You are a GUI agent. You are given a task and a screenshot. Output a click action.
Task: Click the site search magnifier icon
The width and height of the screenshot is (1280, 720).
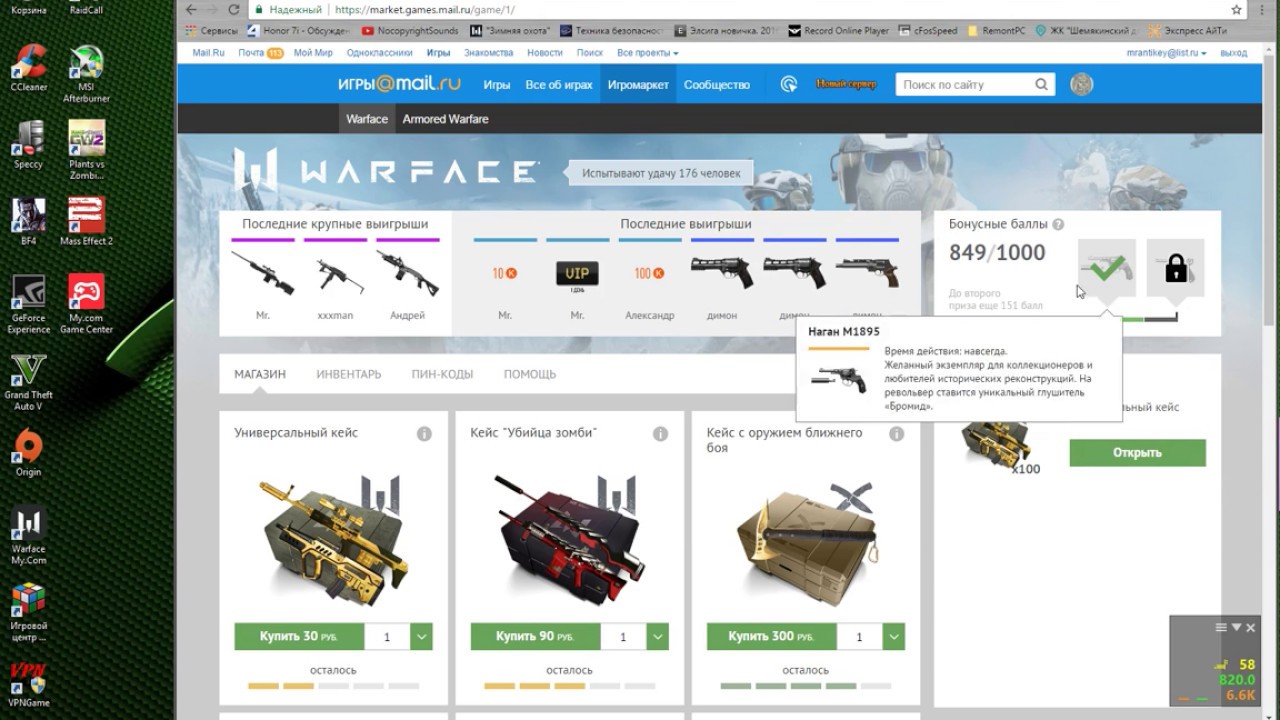click(1041, 85)
